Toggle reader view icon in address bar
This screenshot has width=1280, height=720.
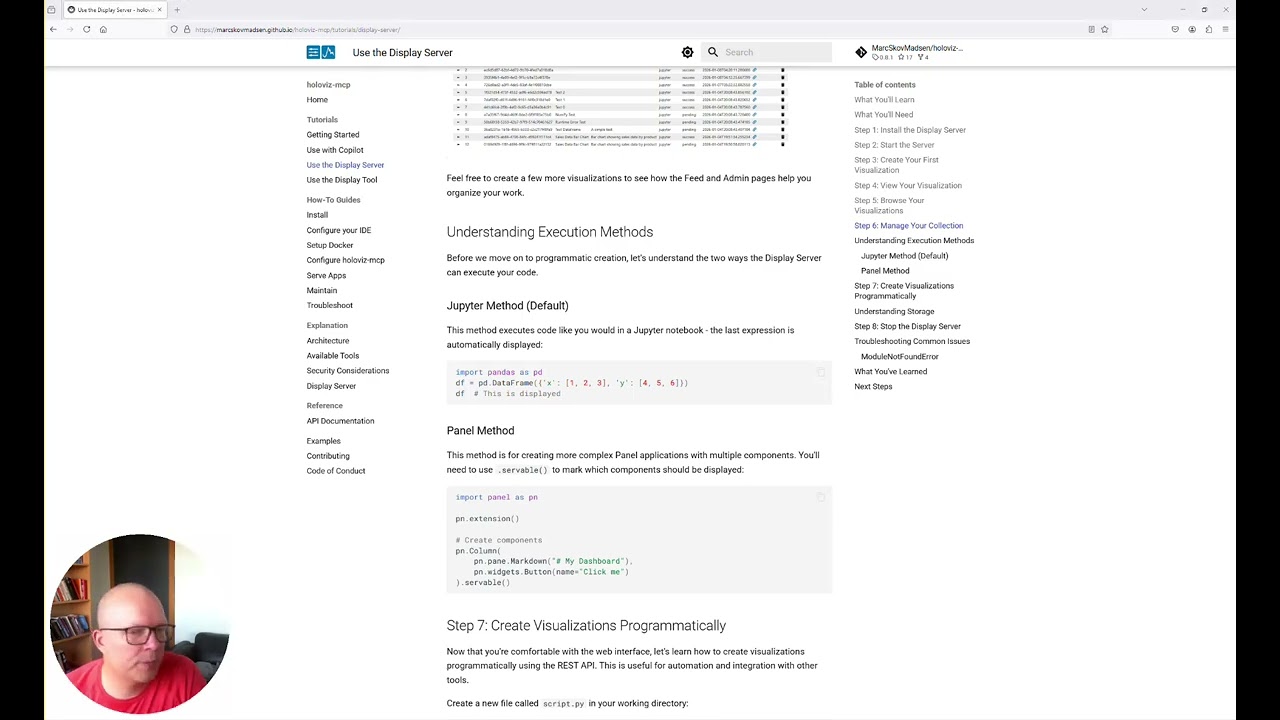point(1091,29)
